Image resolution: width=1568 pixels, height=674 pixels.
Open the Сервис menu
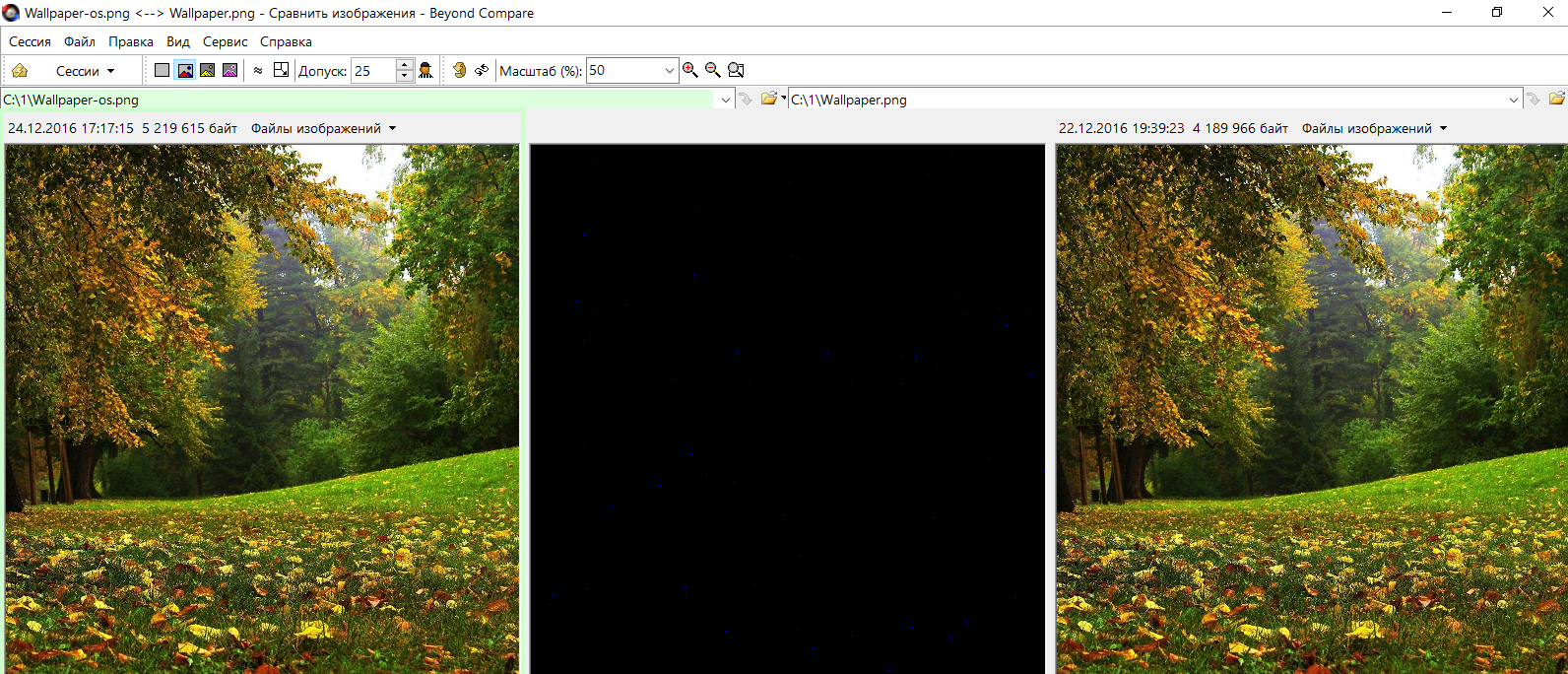coord(225,41)
